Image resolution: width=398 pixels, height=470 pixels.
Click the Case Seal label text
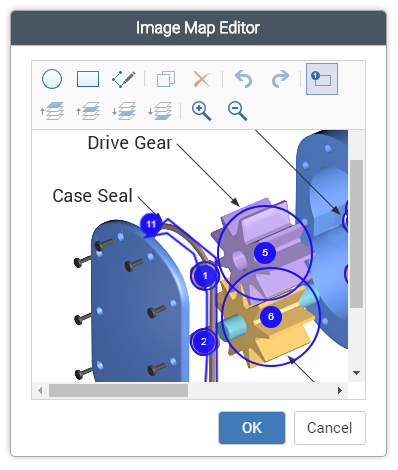point(93,196)
